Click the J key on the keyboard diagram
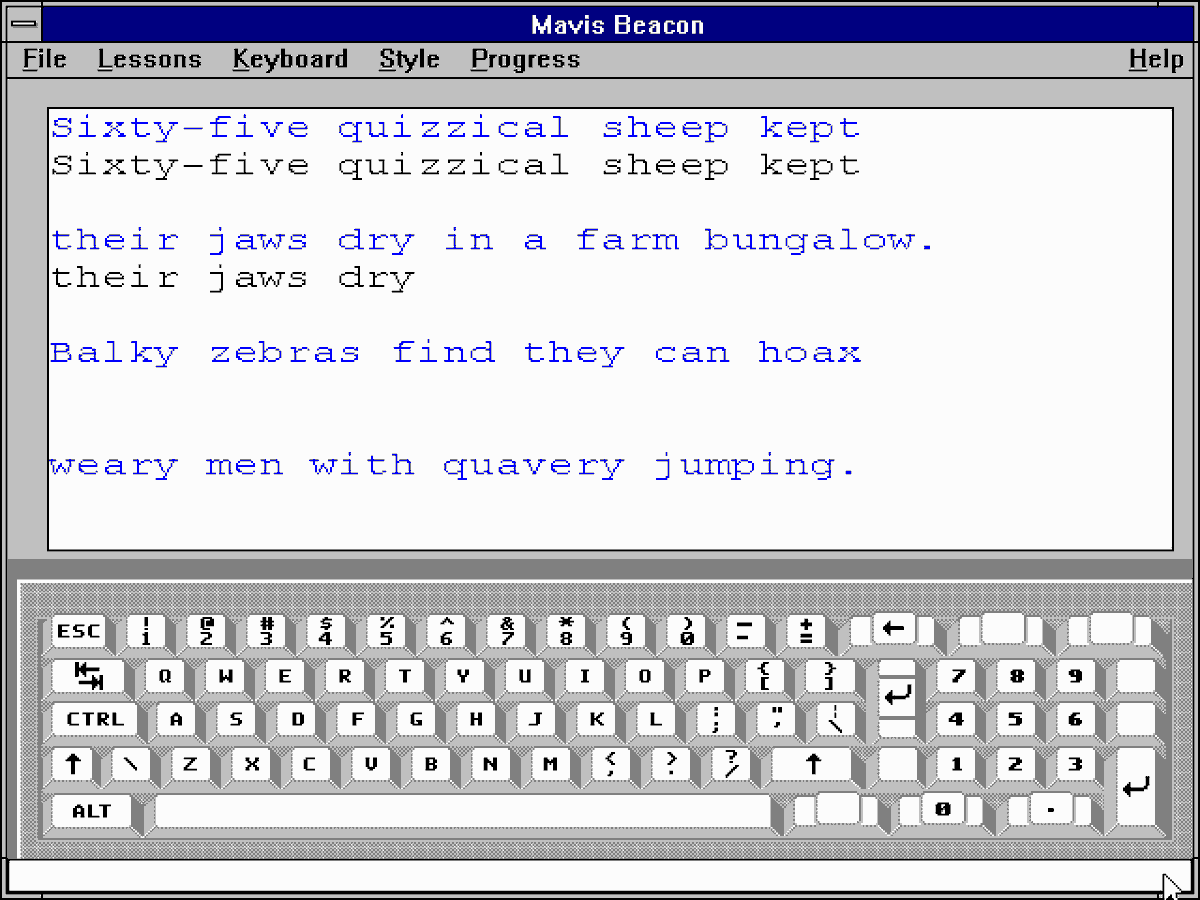Image resolution: width=1200 pixels, height=900 pixels. [x=535, y=719]
